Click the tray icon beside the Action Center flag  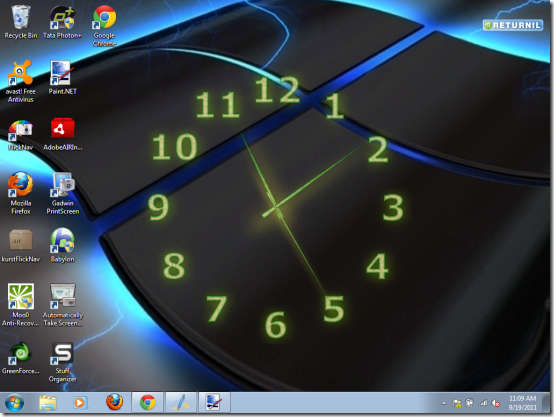click(469, 403)
